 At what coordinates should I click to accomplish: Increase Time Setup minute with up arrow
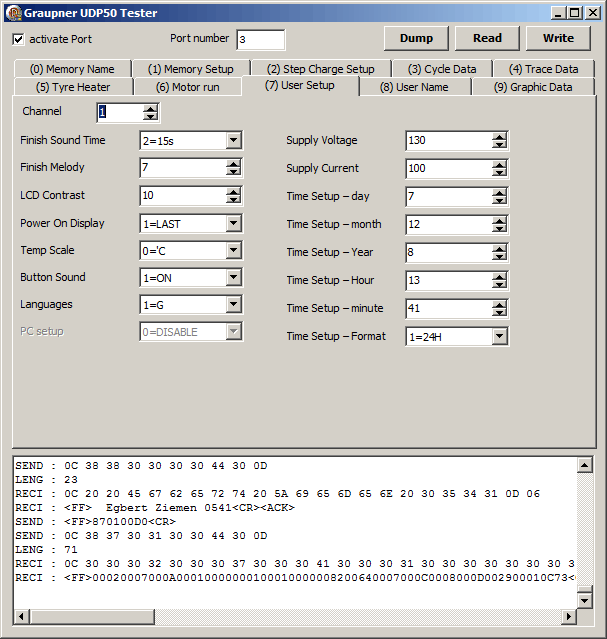point(499,305)
